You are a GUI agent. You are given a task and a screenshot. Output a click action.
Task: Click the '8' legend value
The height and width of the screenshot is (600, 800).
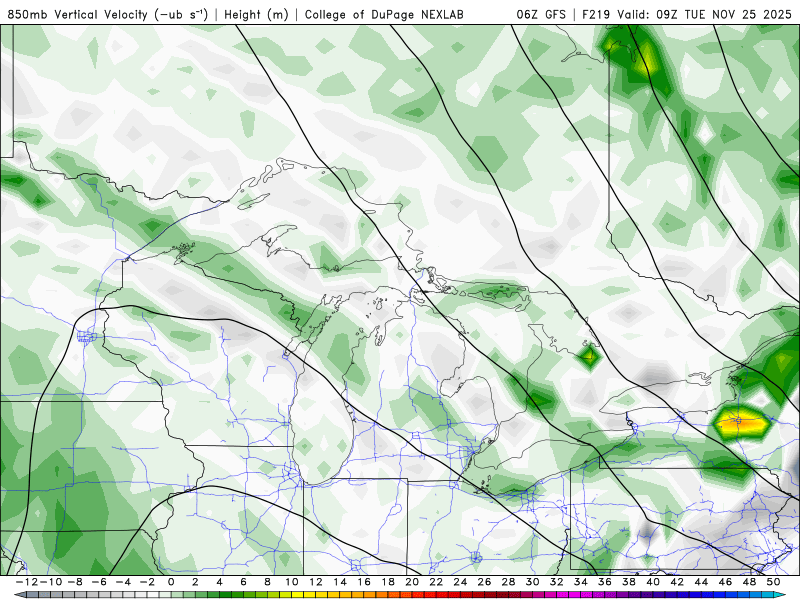click(x=267, y=582)
